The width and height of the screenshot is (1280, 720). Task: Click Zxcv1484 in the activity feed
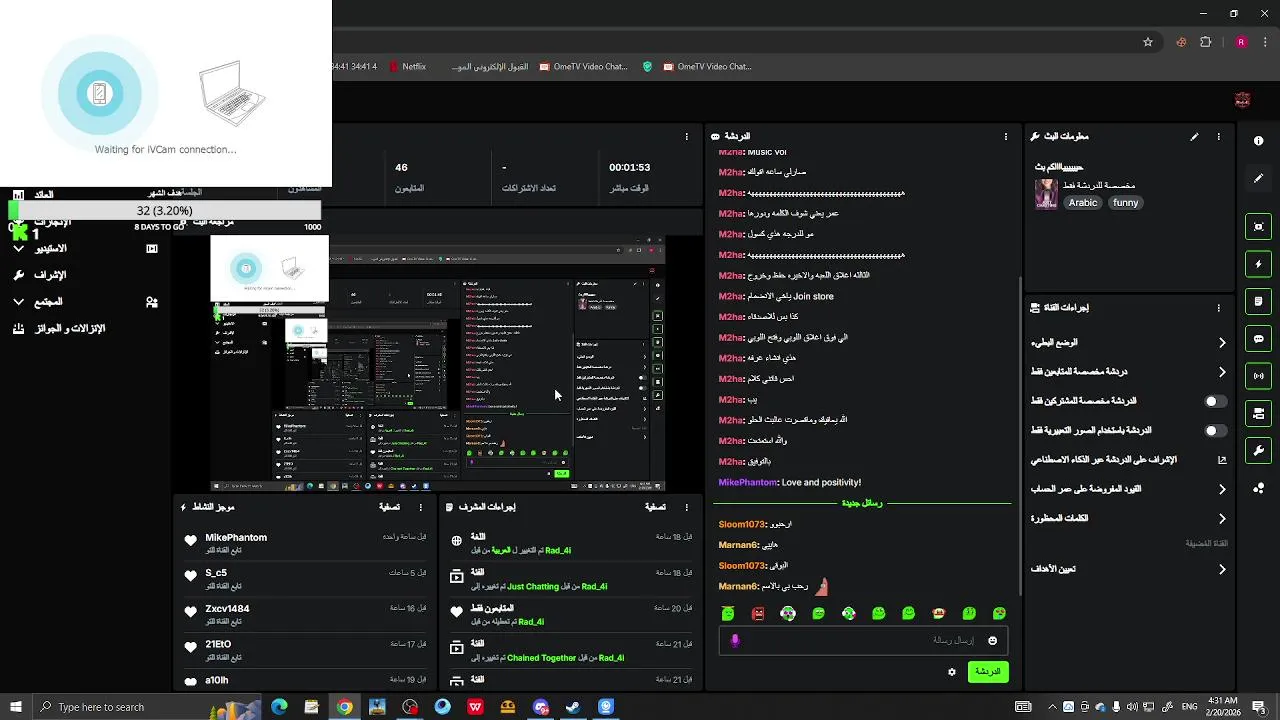click(227, 608)
